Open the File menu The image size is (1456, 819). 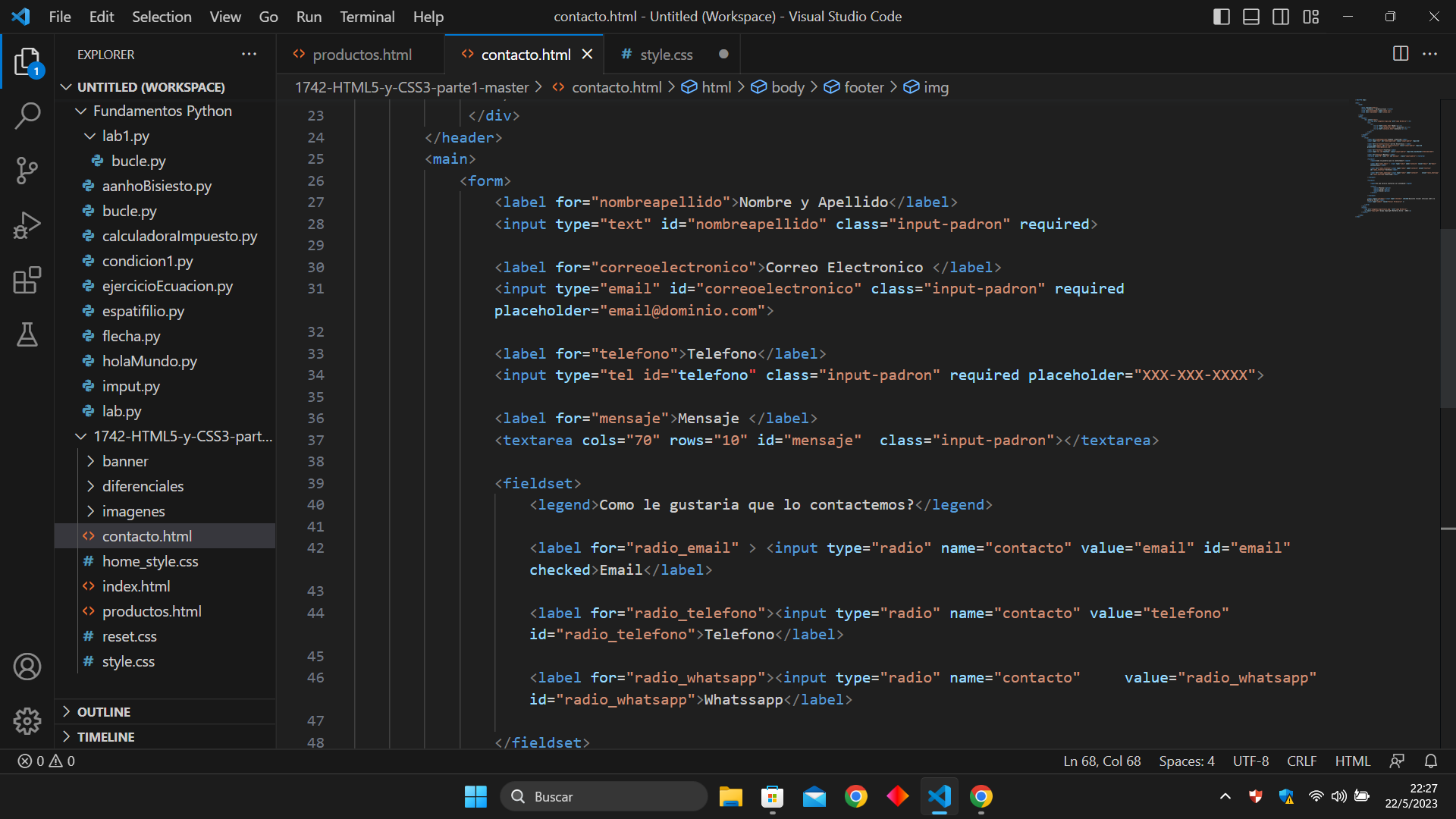click(x=60, y=17)
